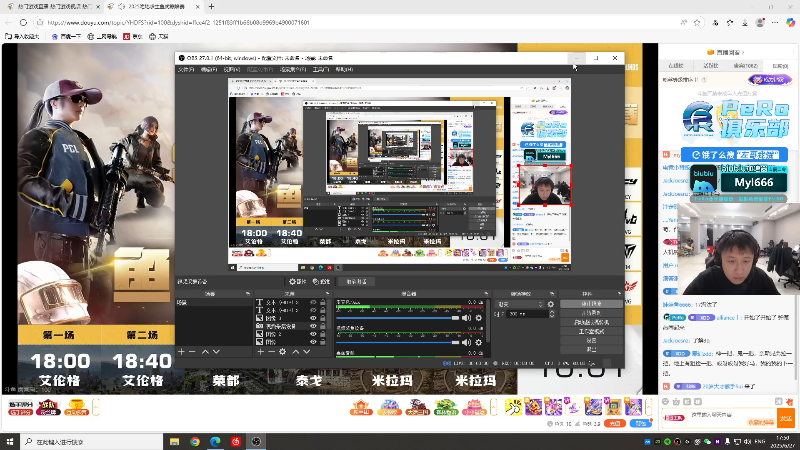Open the 直播回看 link atop the sidebar
This screenshot has width=800, height=450.
coord(726,52)
